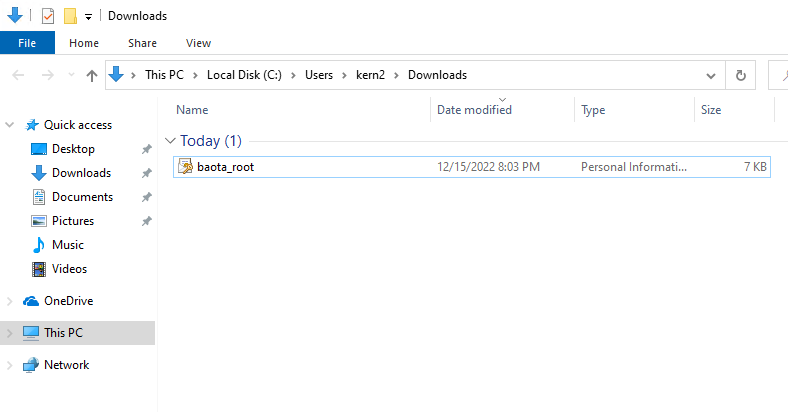Select Downloads in the address breadcrumb

(x=437, y=75)
